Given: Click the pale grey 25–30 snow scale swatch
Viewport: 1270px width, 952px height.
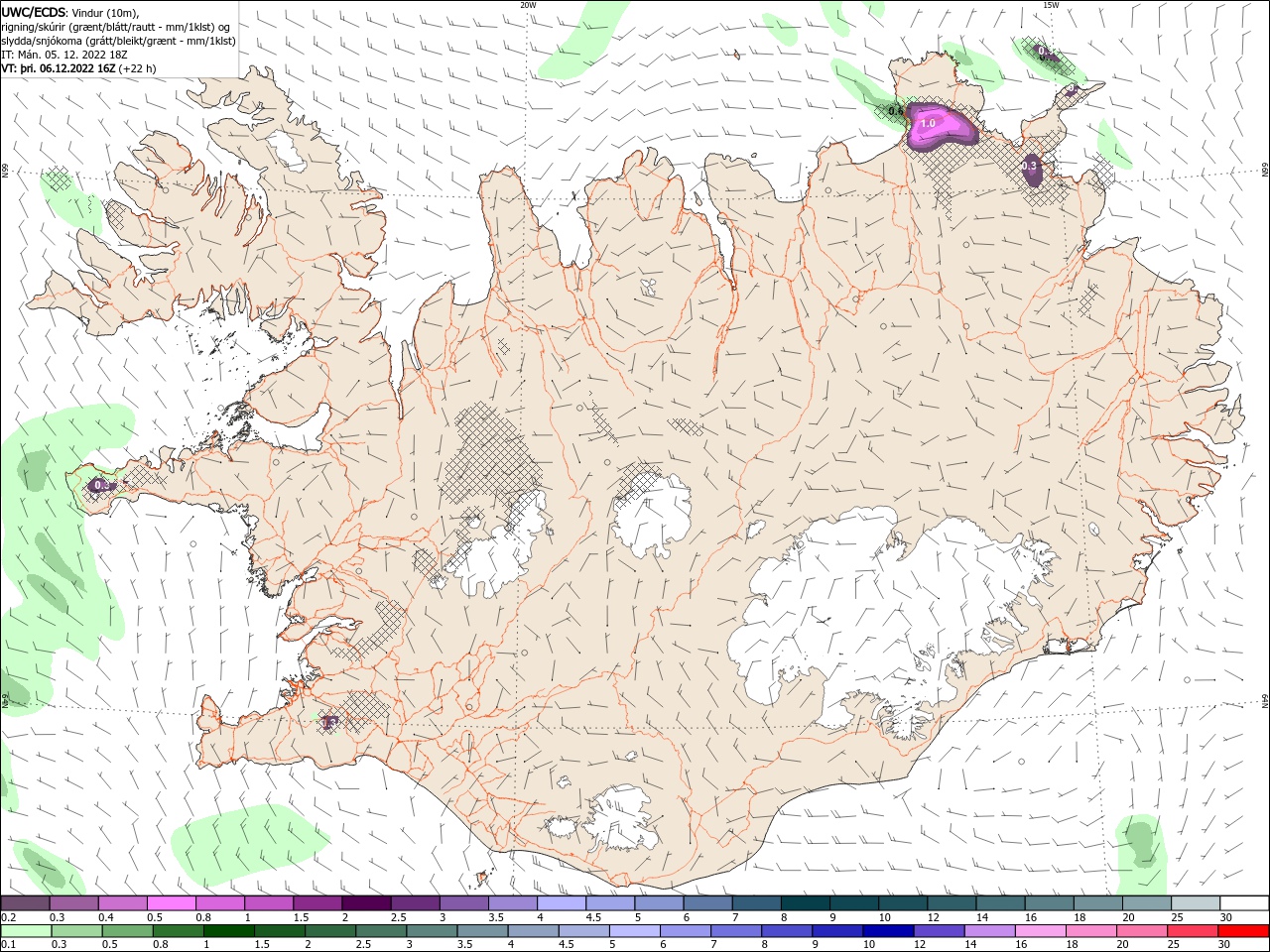Looking at the screenshot, I should (x=1197, y=903).
